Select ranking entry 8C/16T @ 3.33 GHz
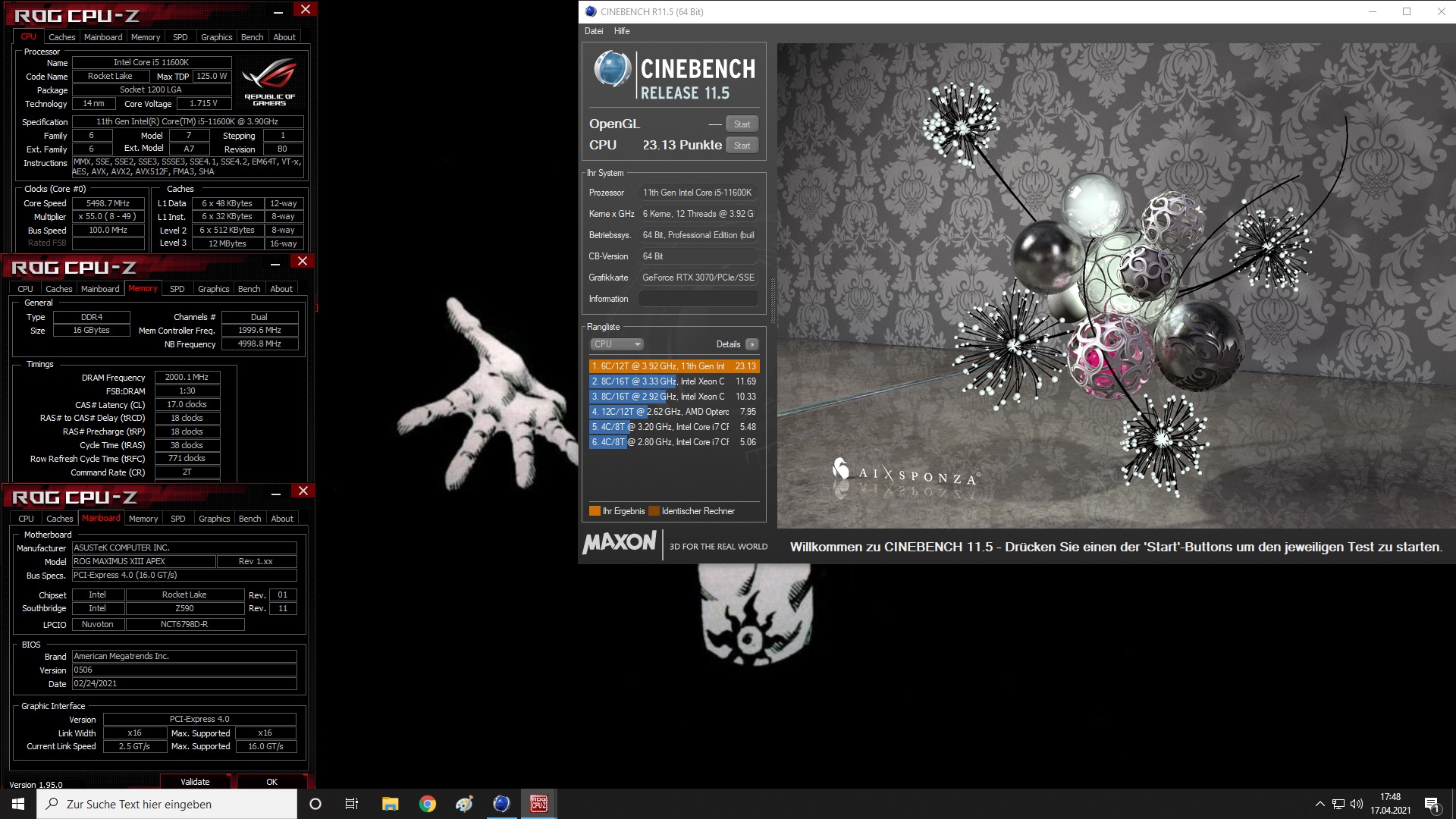1456x819 pixels. tap(673, 381)
